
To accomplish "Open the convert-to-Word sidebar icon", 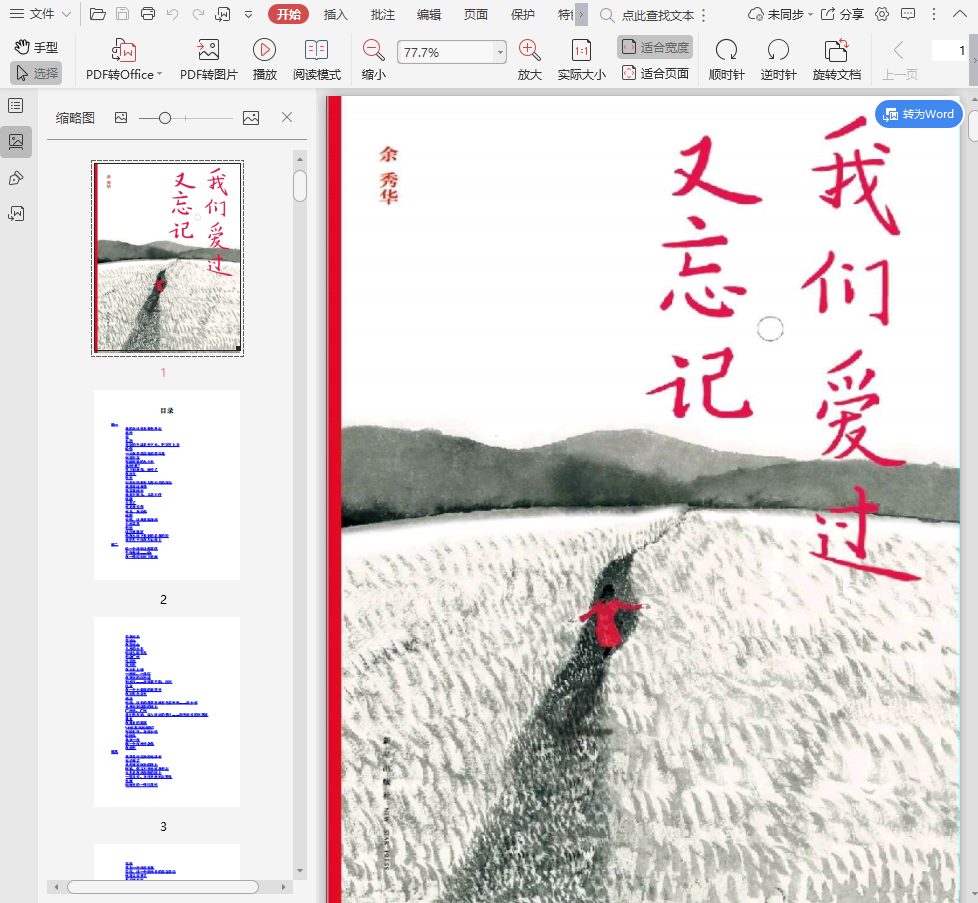I will [16, 214].
